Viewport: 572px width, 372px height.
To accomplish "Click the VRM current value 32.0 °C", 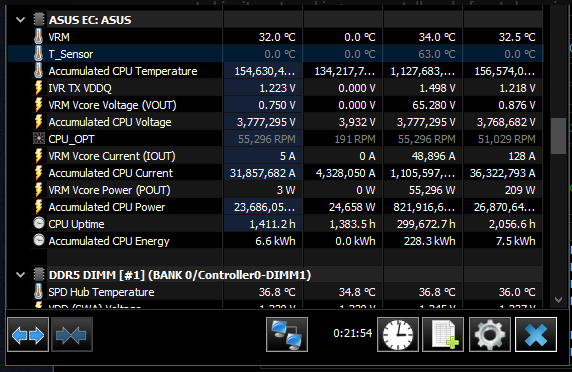I will [x=277, y=37].
